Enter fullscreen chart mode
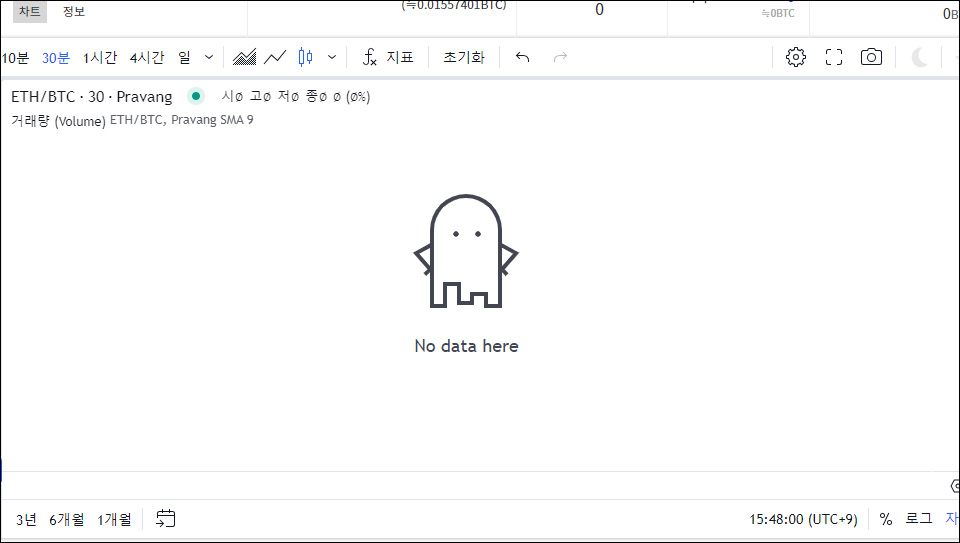Viewport: 960px width, 543px height. (x=834, y=57)
